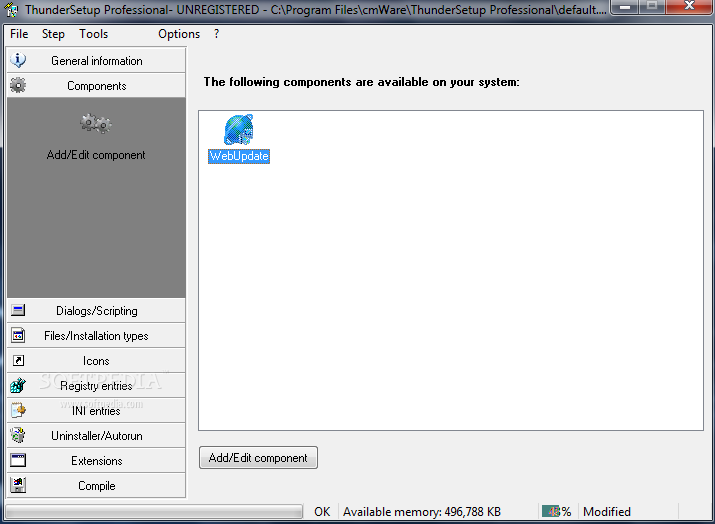This screenshot has width=715, height=524.
Task: Open the Registry entries section
Action: click(x=96, y=385)
